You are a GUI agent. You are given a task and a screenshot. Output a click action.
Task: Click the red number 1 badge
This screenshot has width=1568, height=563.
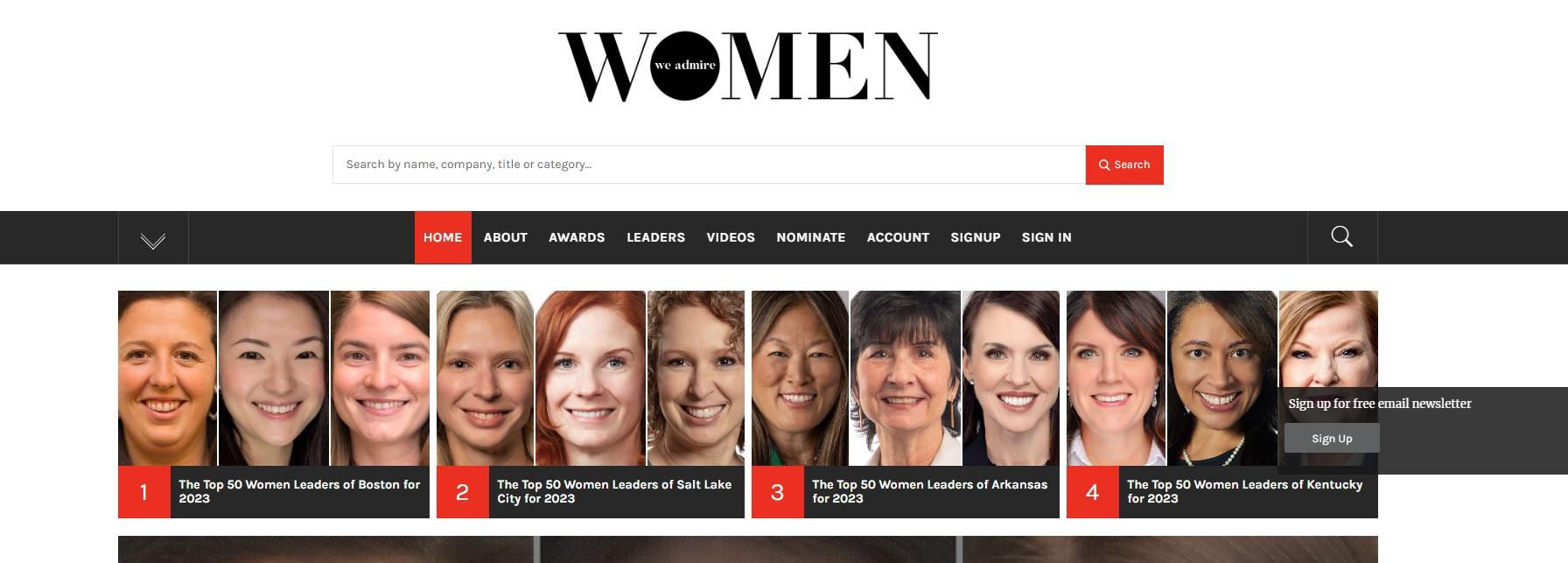click(144, 492)
